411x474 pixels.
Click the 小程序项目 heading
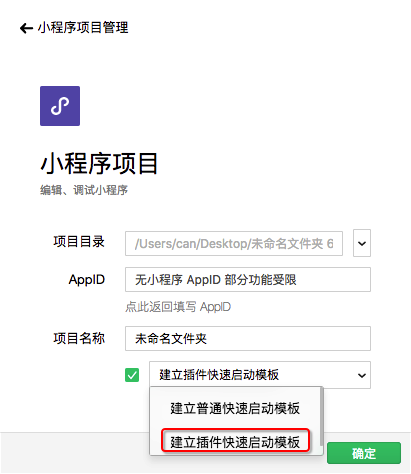click(99, 163)
